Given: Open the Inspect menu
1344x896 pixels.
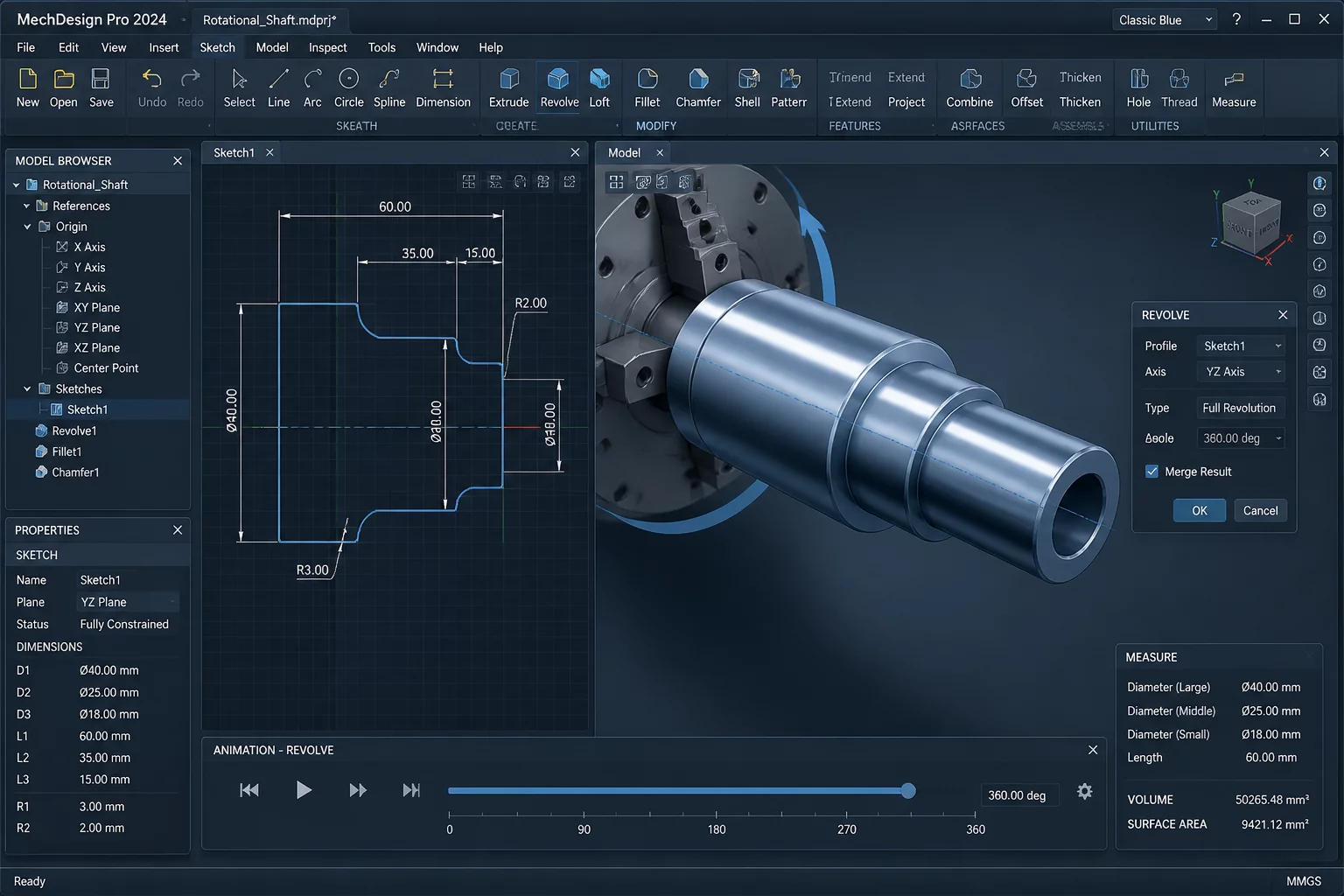Looking at the screenshot, I should (327, 47).
